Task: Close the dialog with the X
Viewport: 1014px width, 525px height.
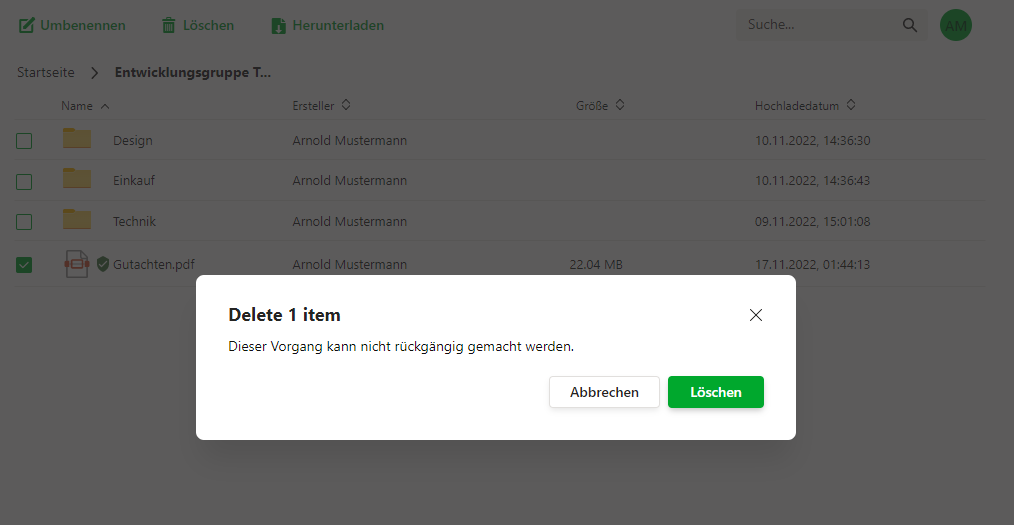Action: pos(755,315)
